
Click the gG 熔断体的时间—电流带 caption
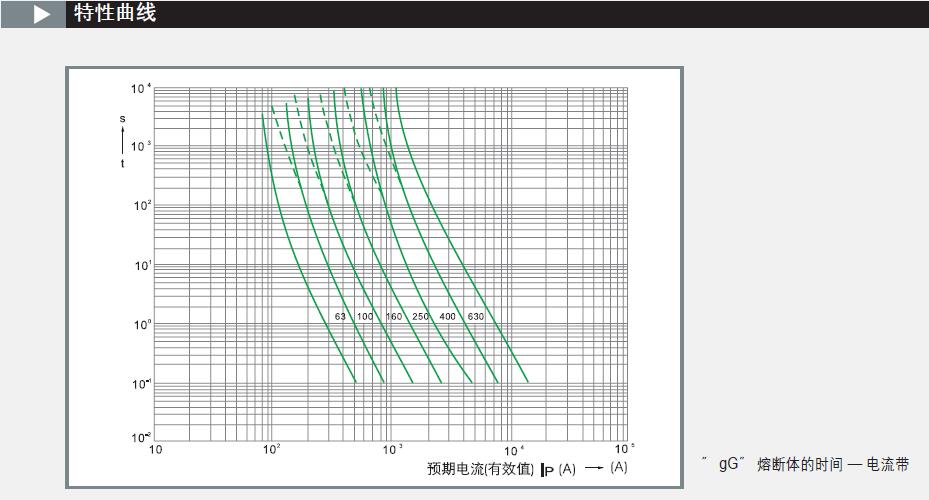(806, 465)
